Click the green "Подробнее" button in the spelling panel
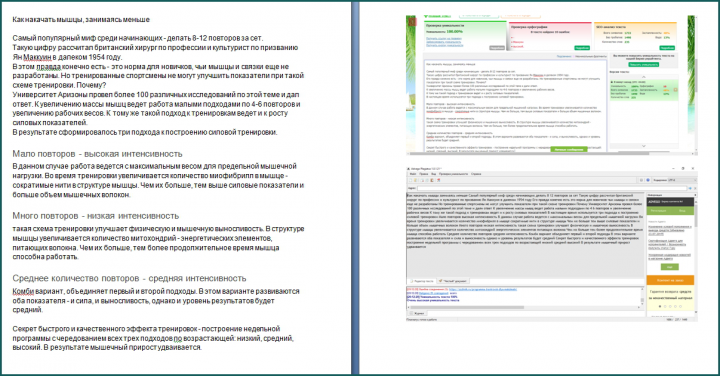Screen dimensions: 720x376 (x=582, y=48)
